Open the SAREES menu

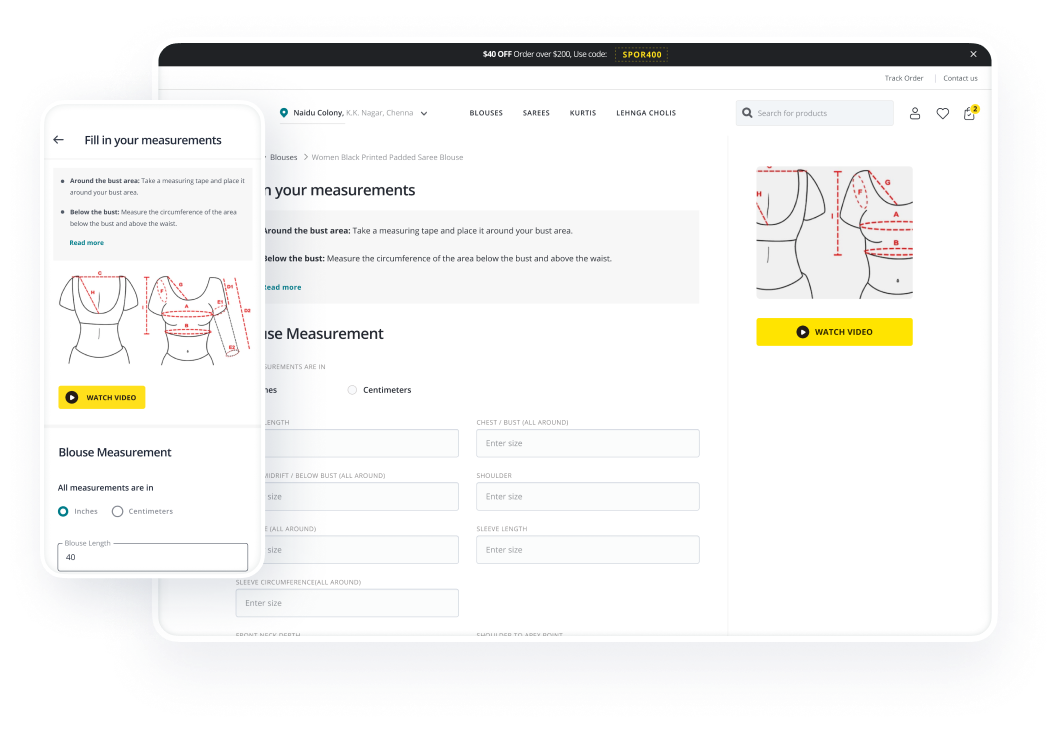[536, 113]
